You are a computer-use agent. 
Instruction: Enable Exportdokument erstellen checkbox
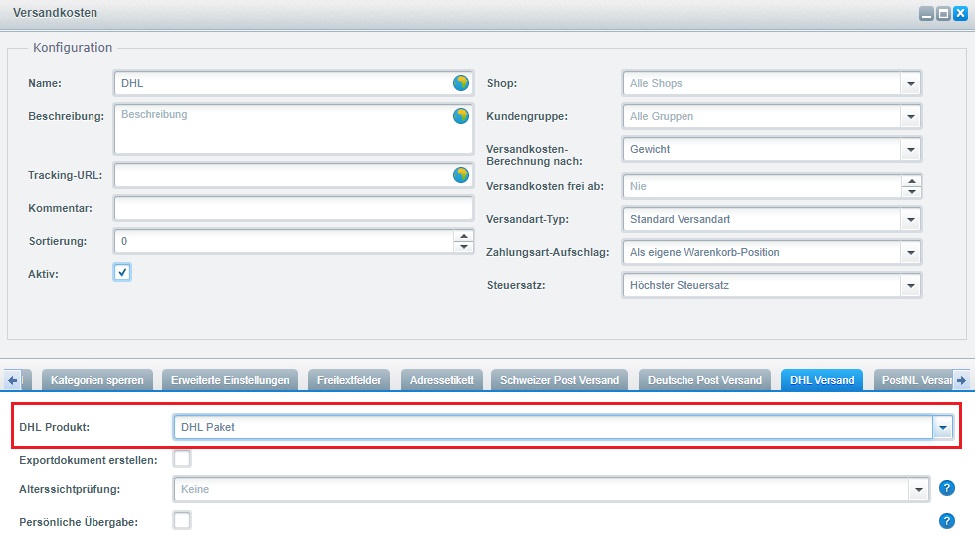pos(182,459)
